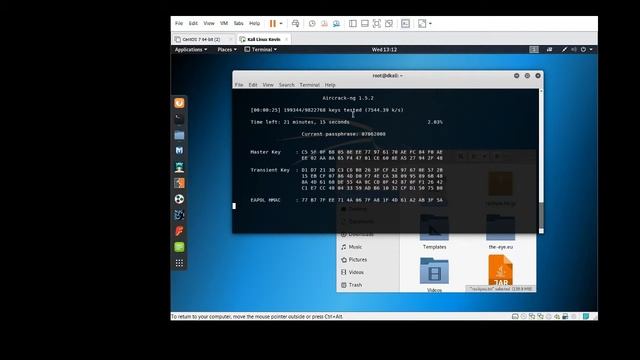Select Videos in Files sidebar
The image size is (640, 360).
(356, 272)
